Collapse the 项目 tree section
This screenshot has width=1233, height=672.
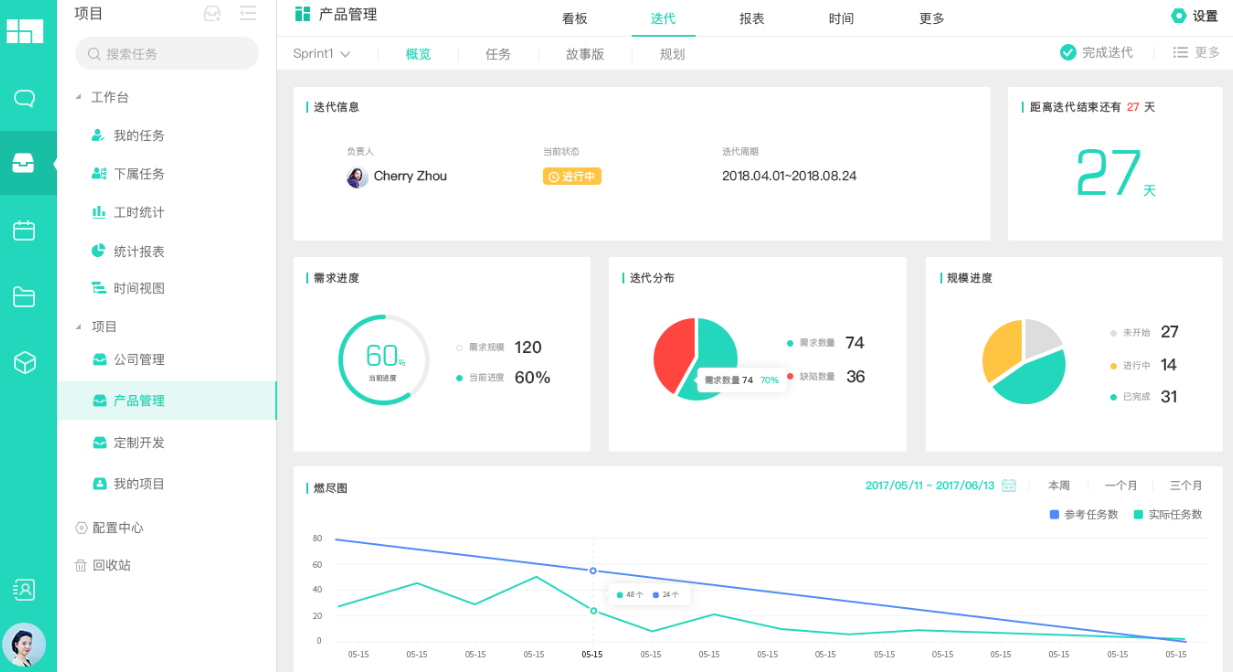(79, 326)
